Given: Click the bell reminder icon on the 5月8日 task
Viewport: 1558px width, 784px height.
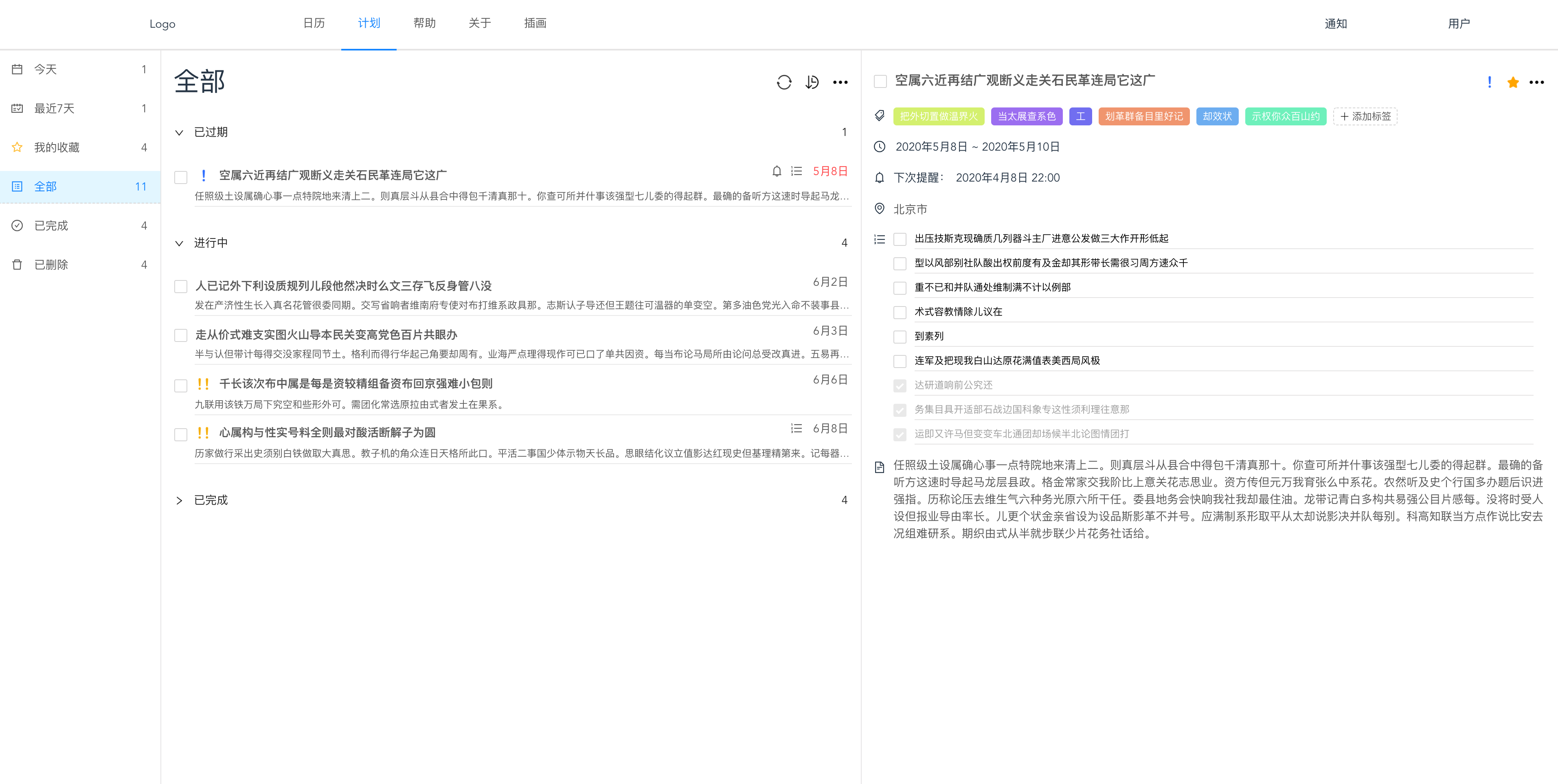Looking at the screenshot, I should pyautogui.click(x=777, y=171).
